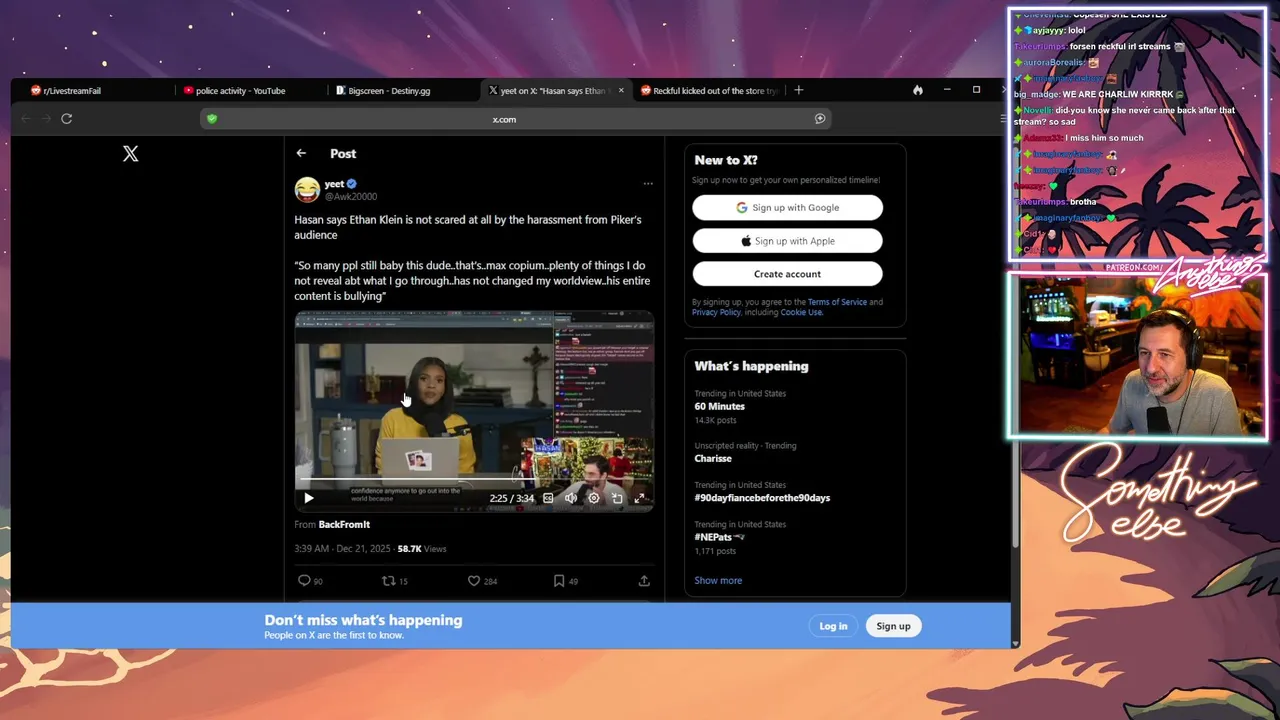Image resolution: width=1280 pixels, height=720 pixels.
Task: Reload the page with refresh icon
Action: tap(67, 119)
